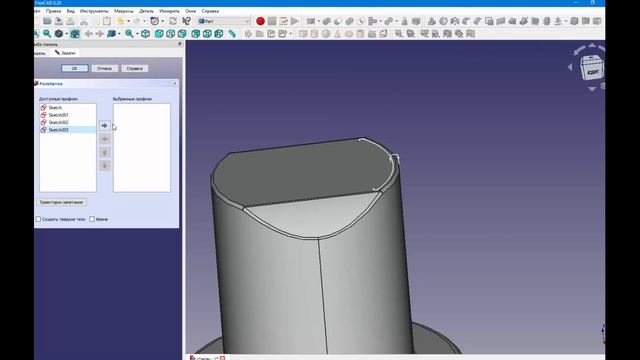Screen dimensions: 640x360
Task: Click the navigation cube in 3D view
Action: 591,68
